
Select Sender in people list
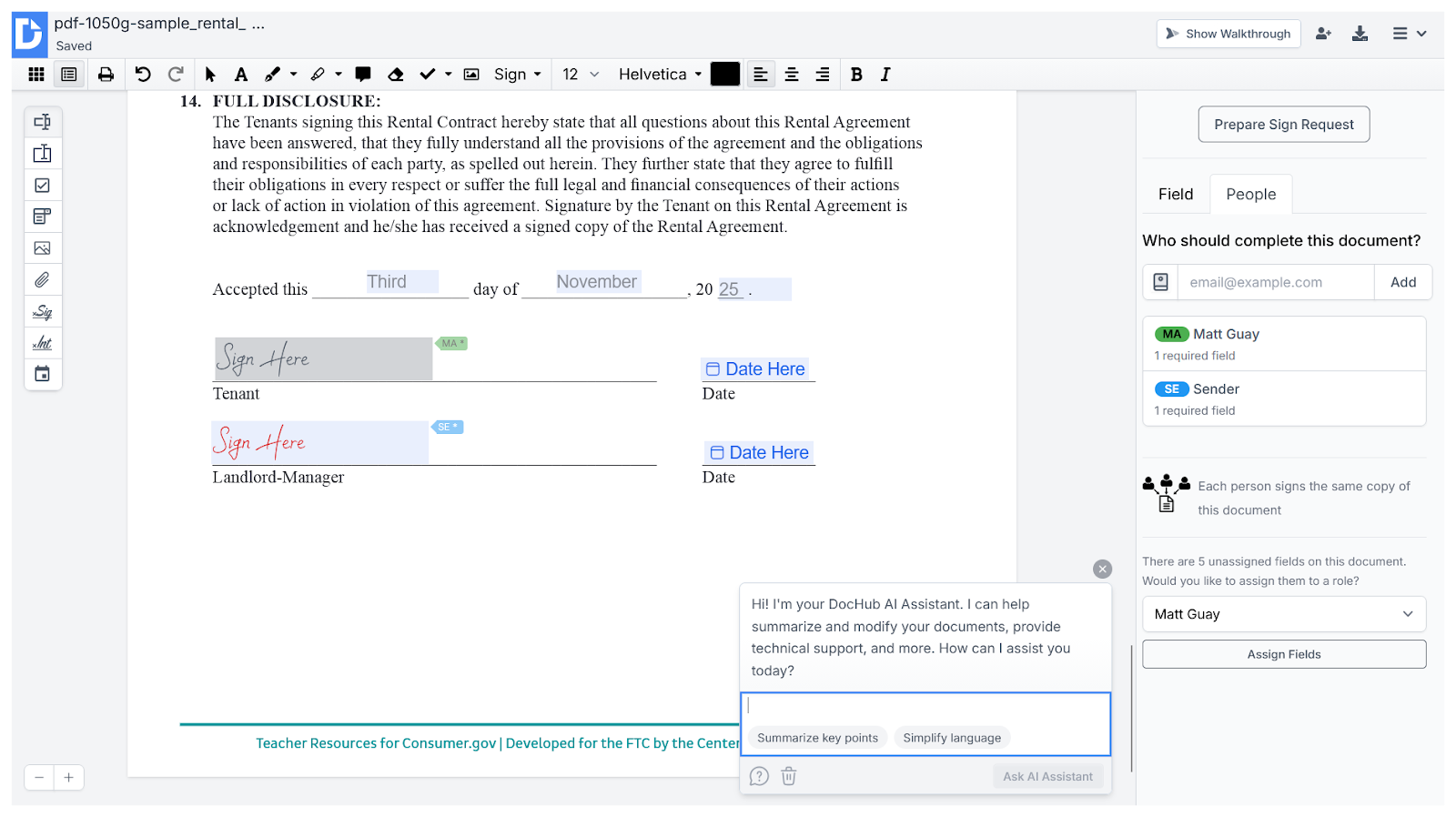click(1284, 398)
